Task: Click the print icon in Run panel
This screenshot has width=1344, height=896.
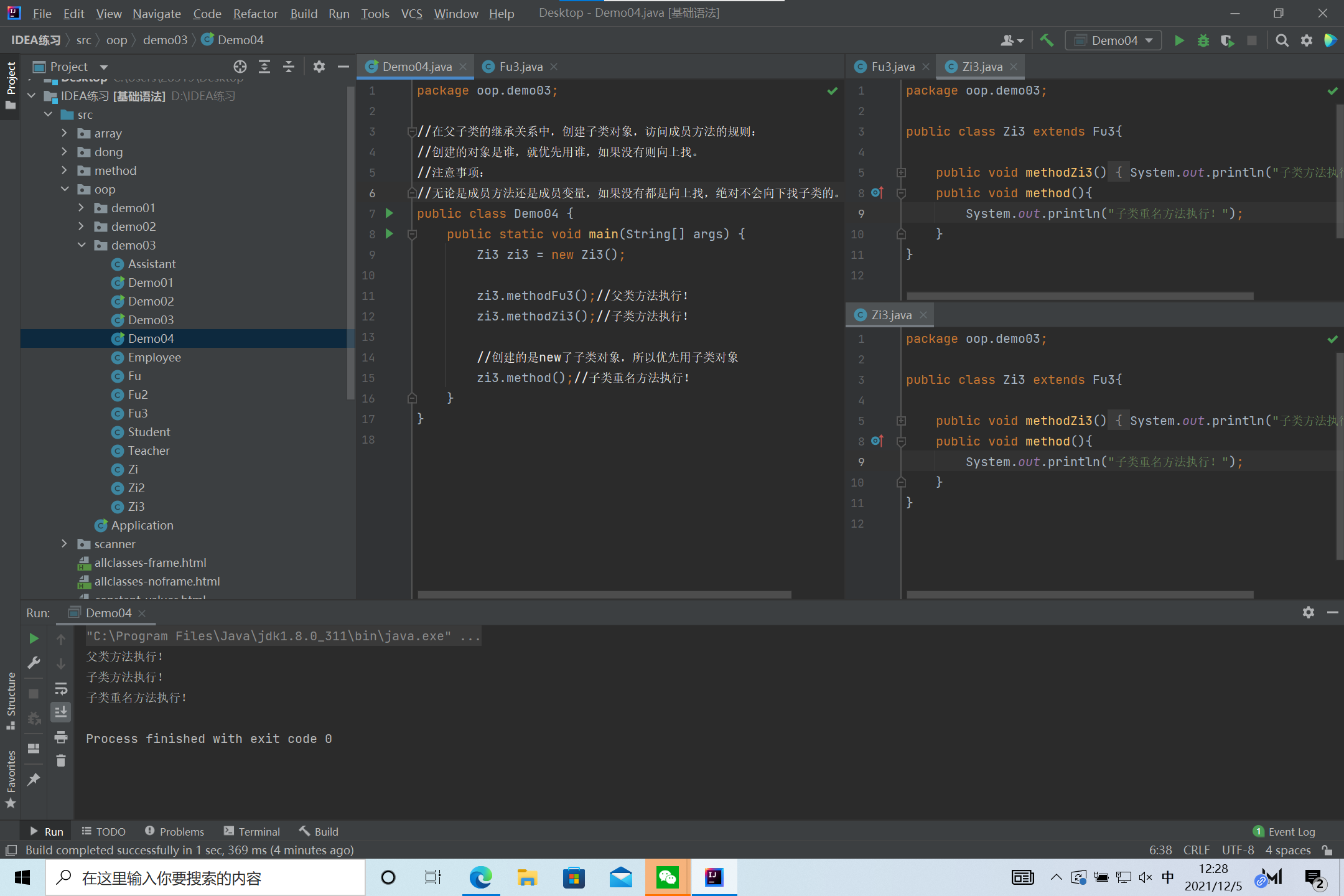Action: [61, 737]
